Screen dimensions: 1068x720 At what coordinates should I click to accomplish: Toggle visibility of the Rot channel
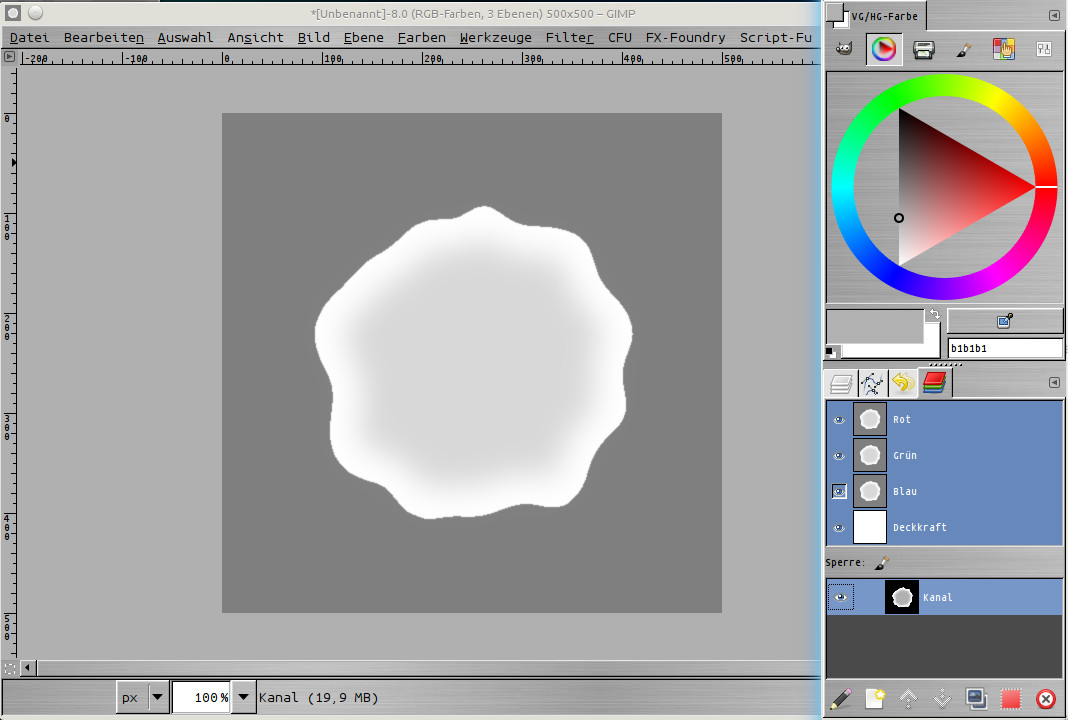[839, 420]
